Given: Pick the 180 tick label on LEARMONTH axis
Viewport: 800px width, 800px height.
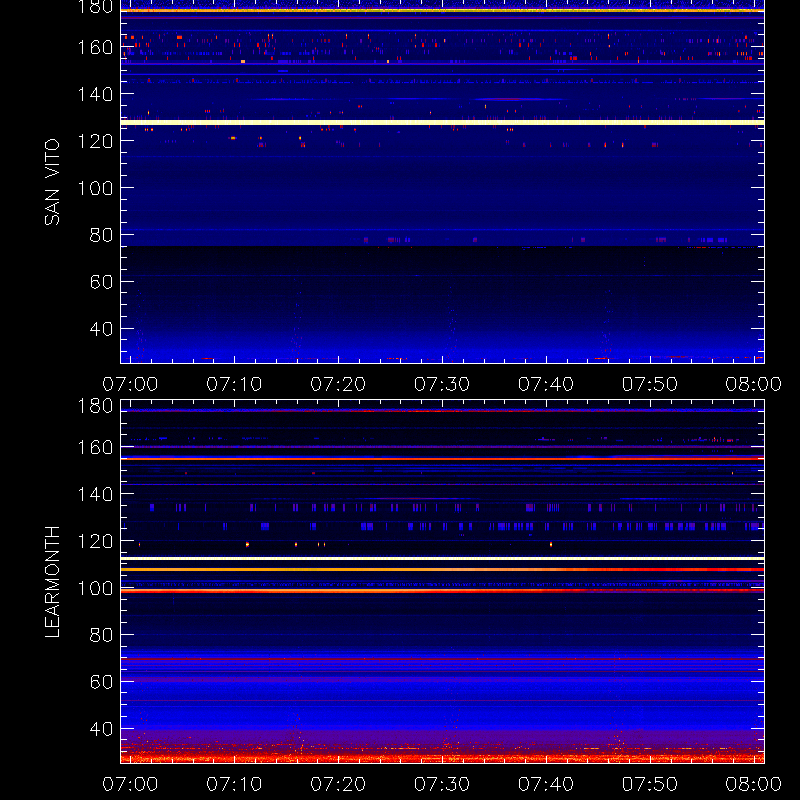Looking at the screenshot, I should [x=95, y=406].
